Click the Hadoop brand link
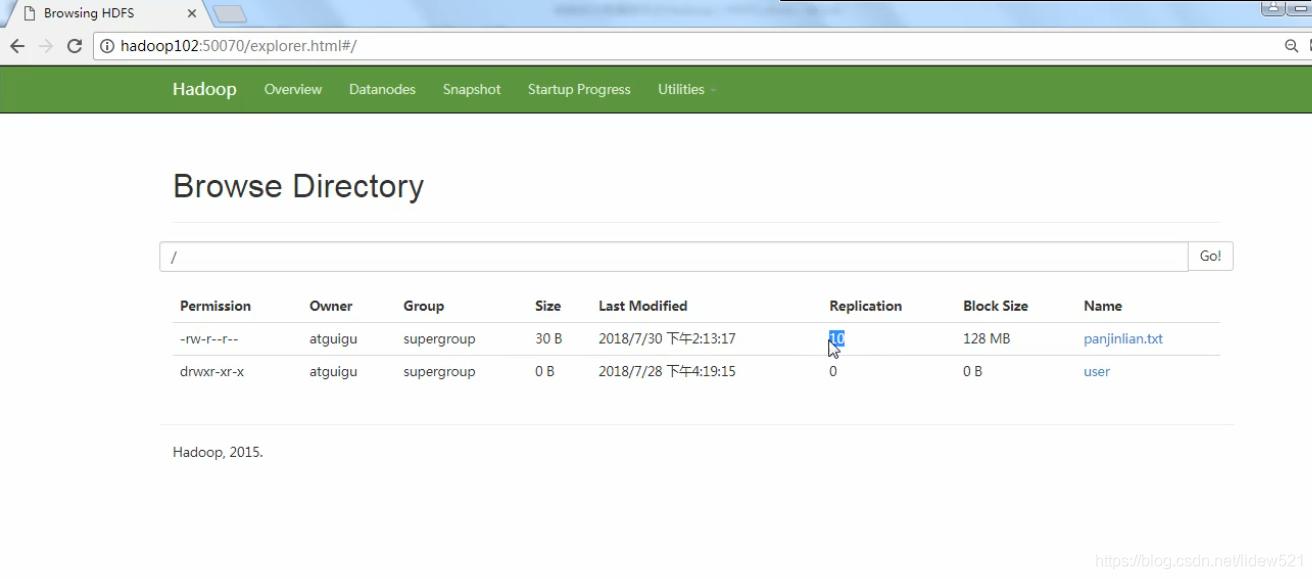 coord(204,89)
